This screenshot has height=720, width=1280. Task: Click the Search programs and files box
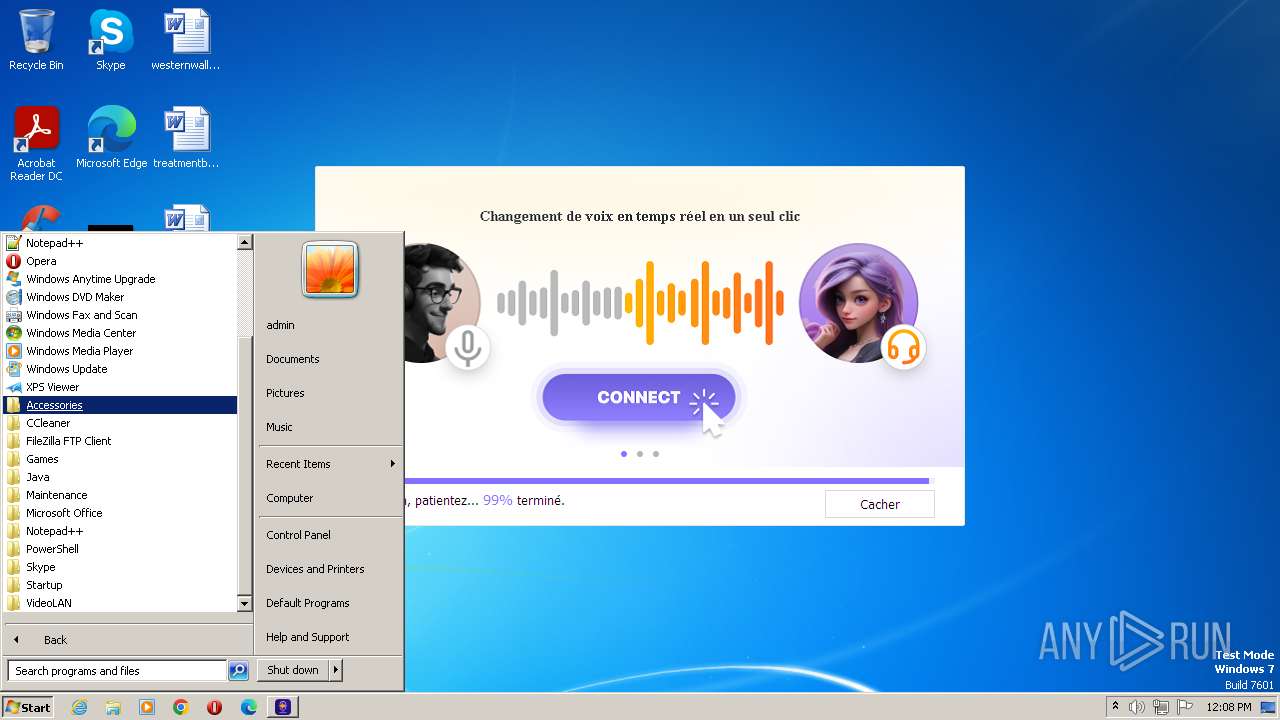pos(117,671)
